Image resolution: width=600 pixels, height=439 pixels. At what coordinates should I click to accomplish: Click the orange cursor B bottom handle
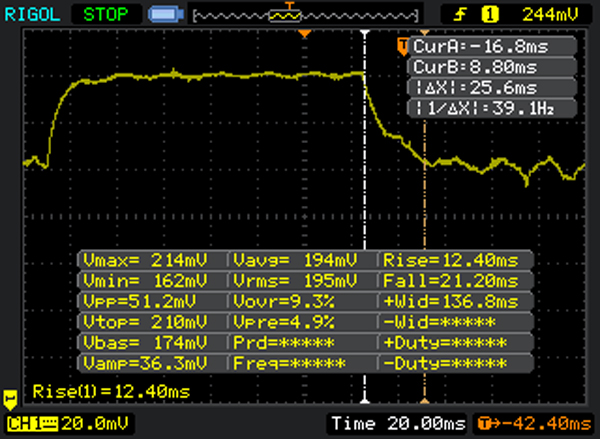pos(425,401)
